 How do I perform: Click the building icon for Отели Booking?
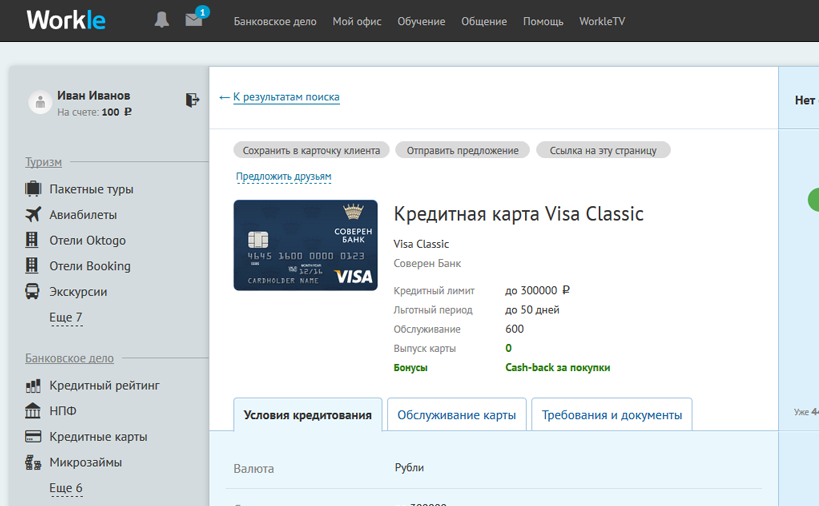click(32, 265)
